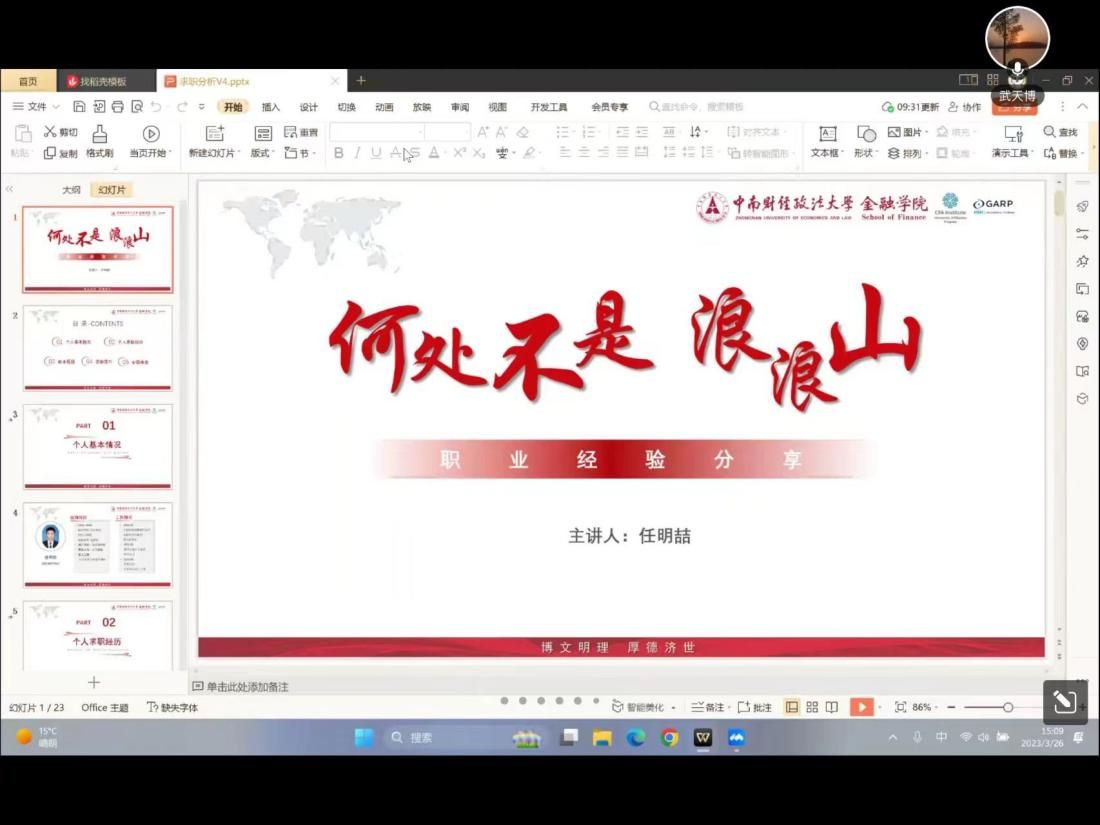This screenshot has width=1100, height=825.
Task: Select slide 3 thumbnail 个人基本情况
Action: point(98,446)
